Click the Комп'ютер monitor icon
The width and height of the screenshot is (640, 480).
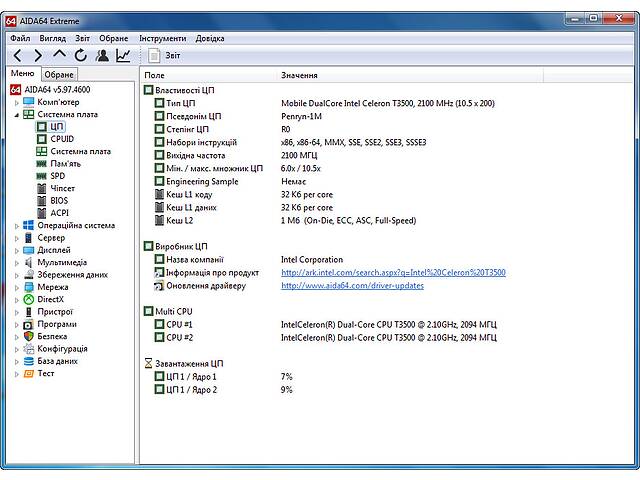tap(29, 102)
